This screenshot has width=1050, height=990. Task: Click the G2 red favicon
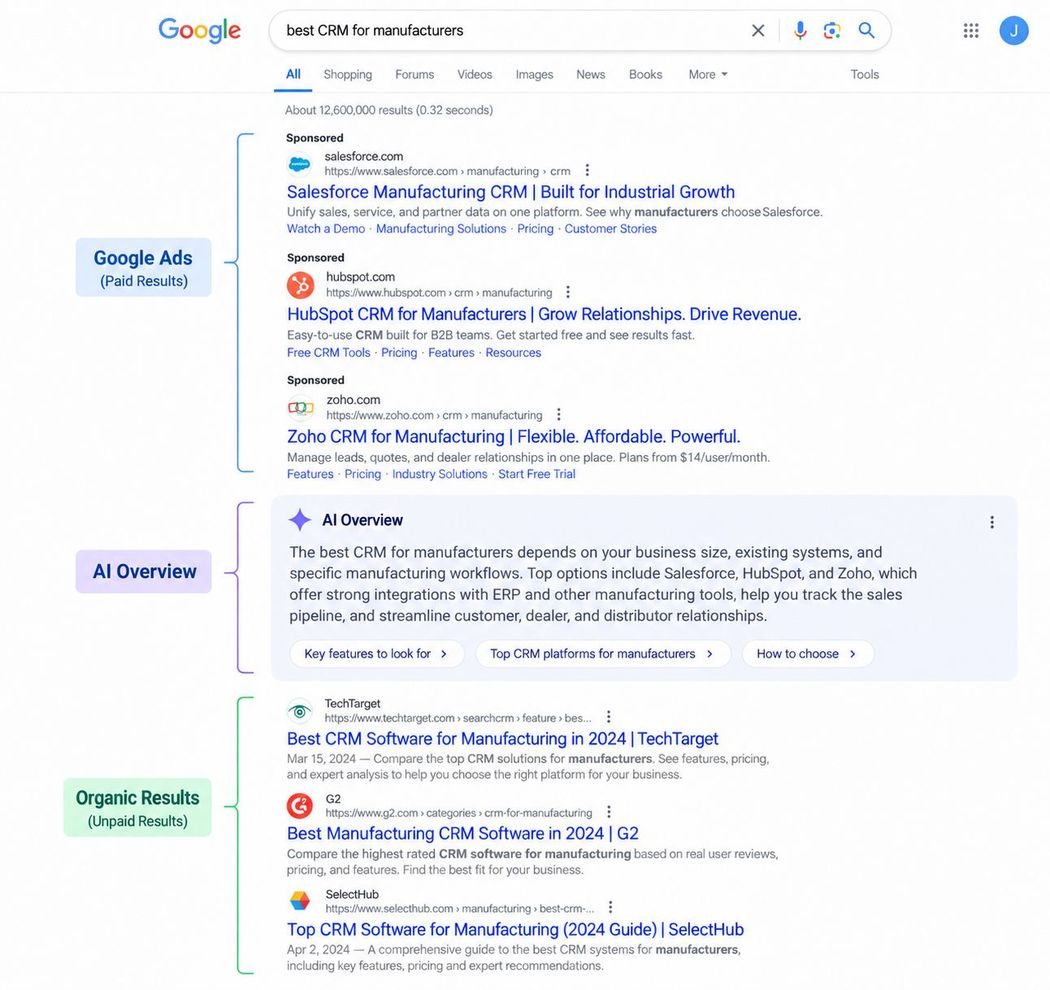click(300, 806)
